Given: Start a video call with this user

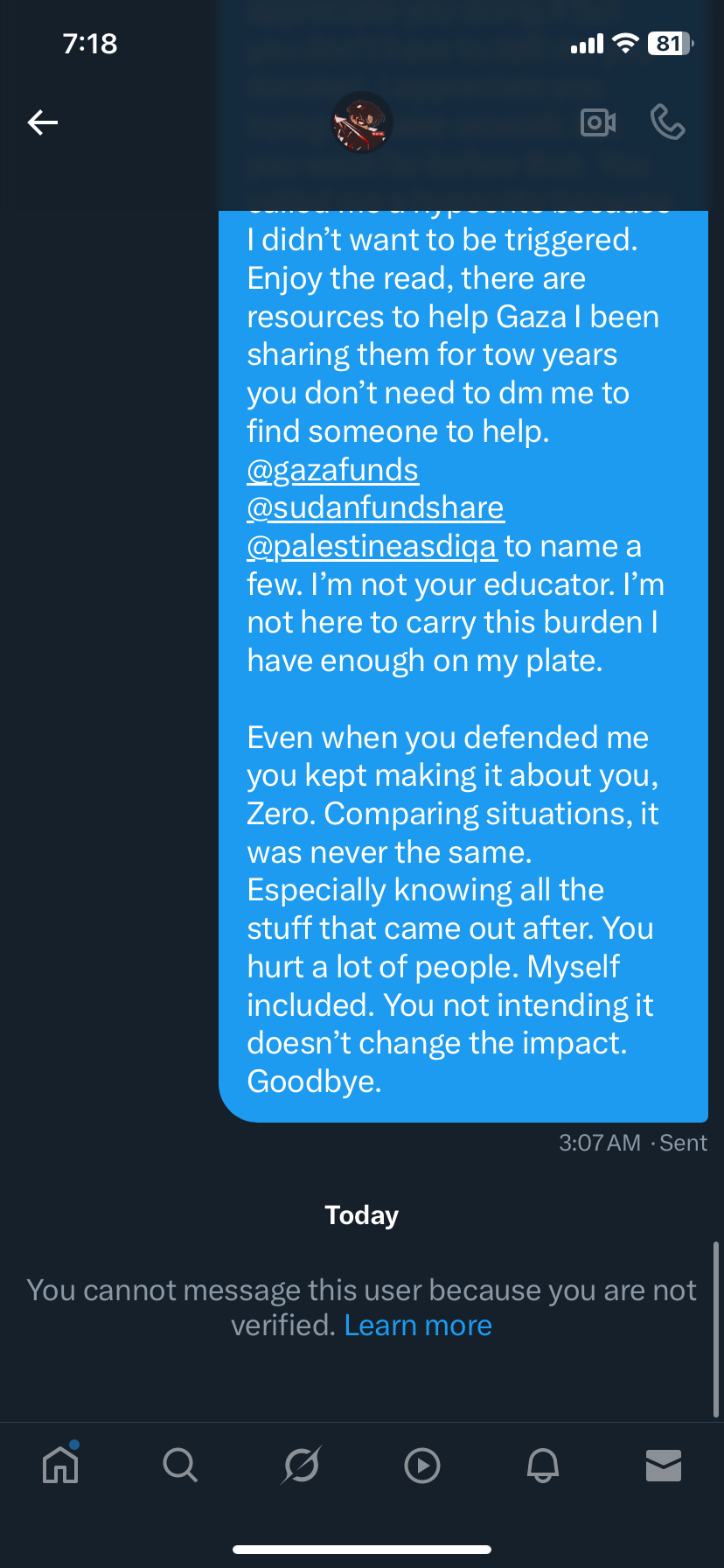Looking at the screenshot, I should point(598,122).
